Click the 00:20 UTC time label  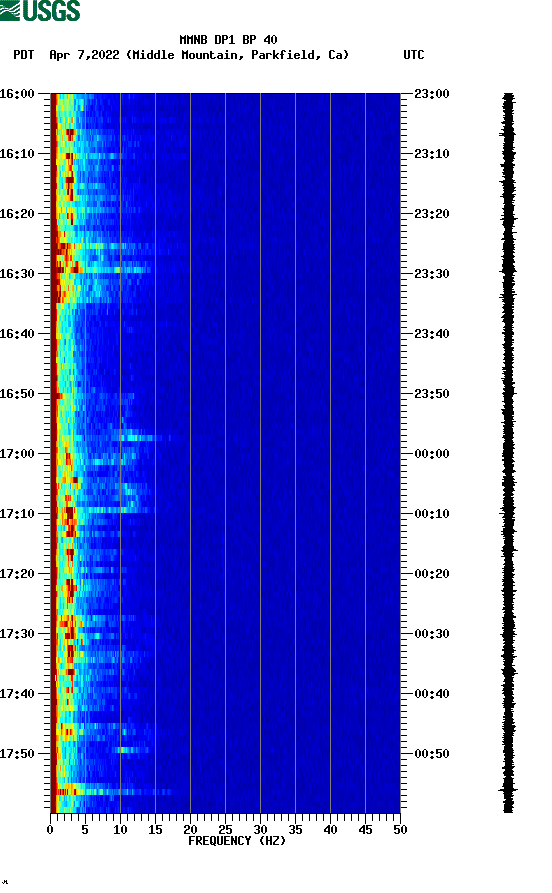point(432,574)
